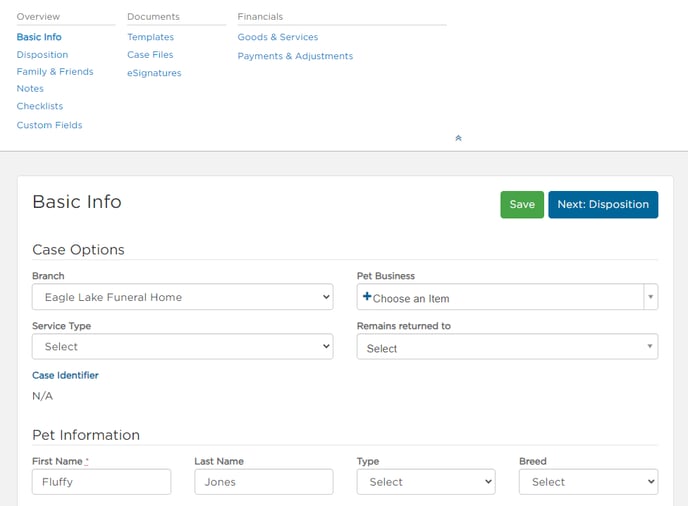The image size is (688, 506).
Task: Click the First Name field containing Fluffy
Action: click(101, 482)
